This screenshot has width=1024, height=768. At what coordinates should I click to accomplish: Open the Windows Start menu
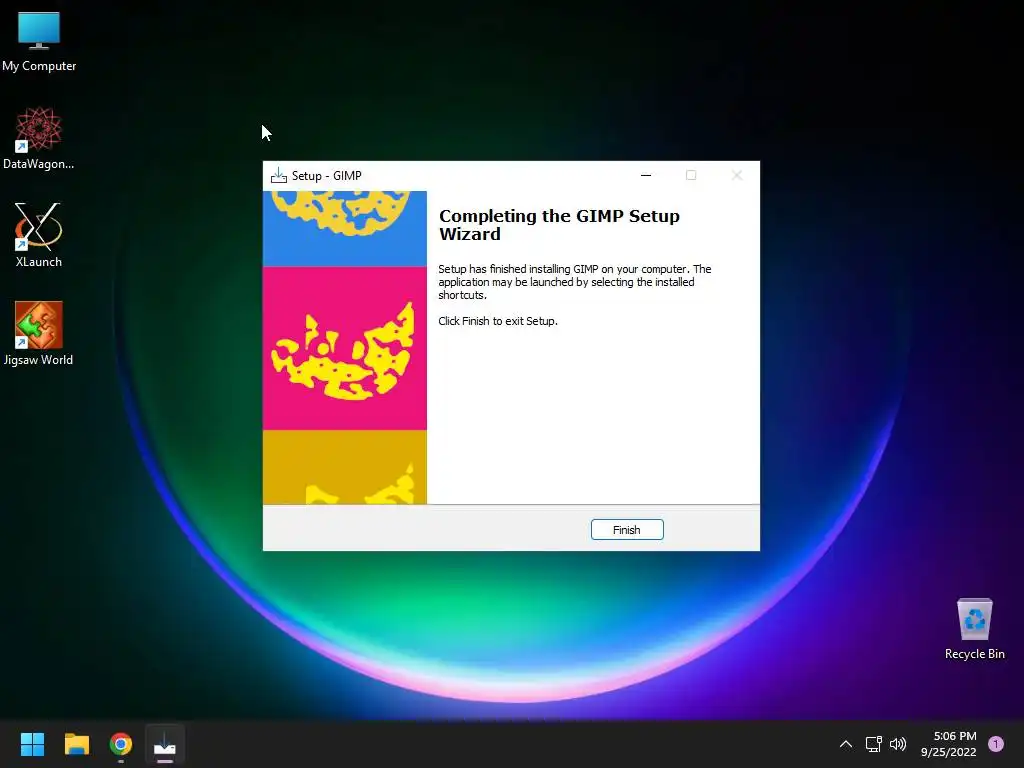click(32, 744)
